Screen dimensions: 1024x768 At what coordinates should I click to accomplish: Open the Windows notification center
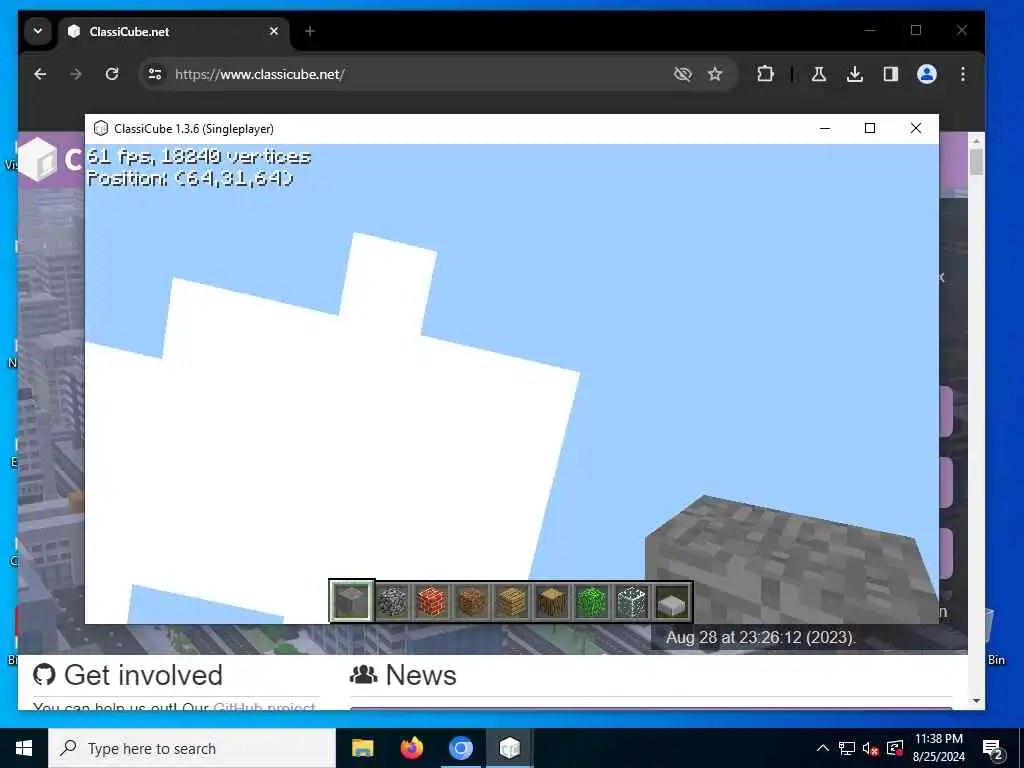993,749
